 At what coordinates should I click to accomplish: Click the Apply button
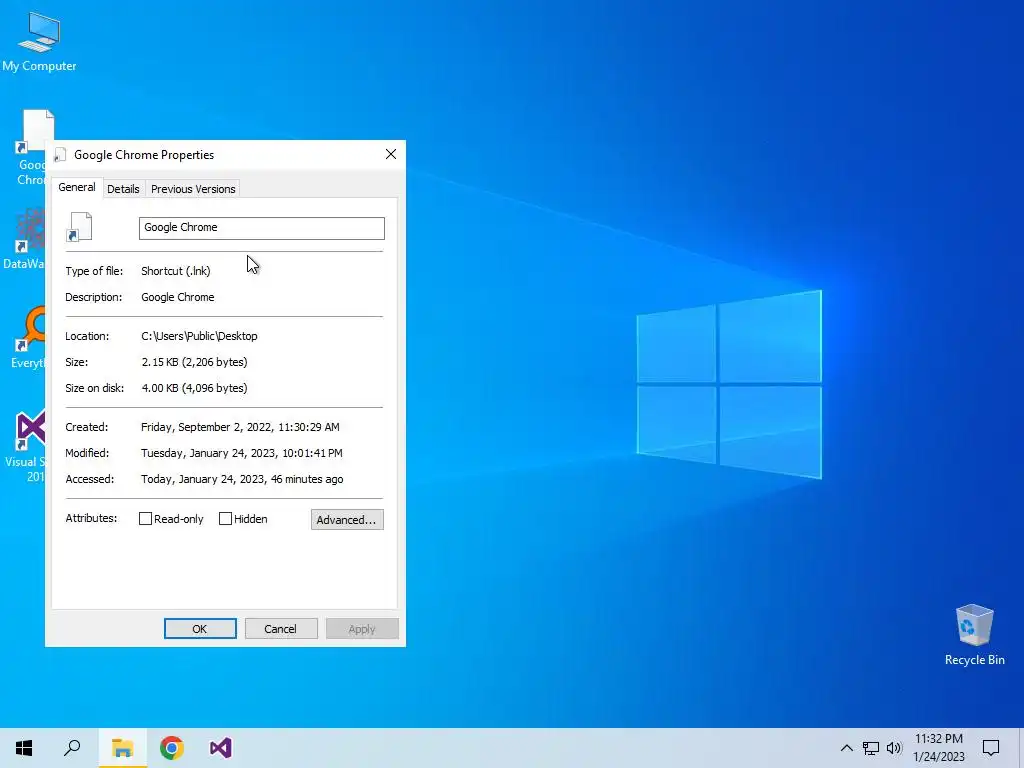362,629
